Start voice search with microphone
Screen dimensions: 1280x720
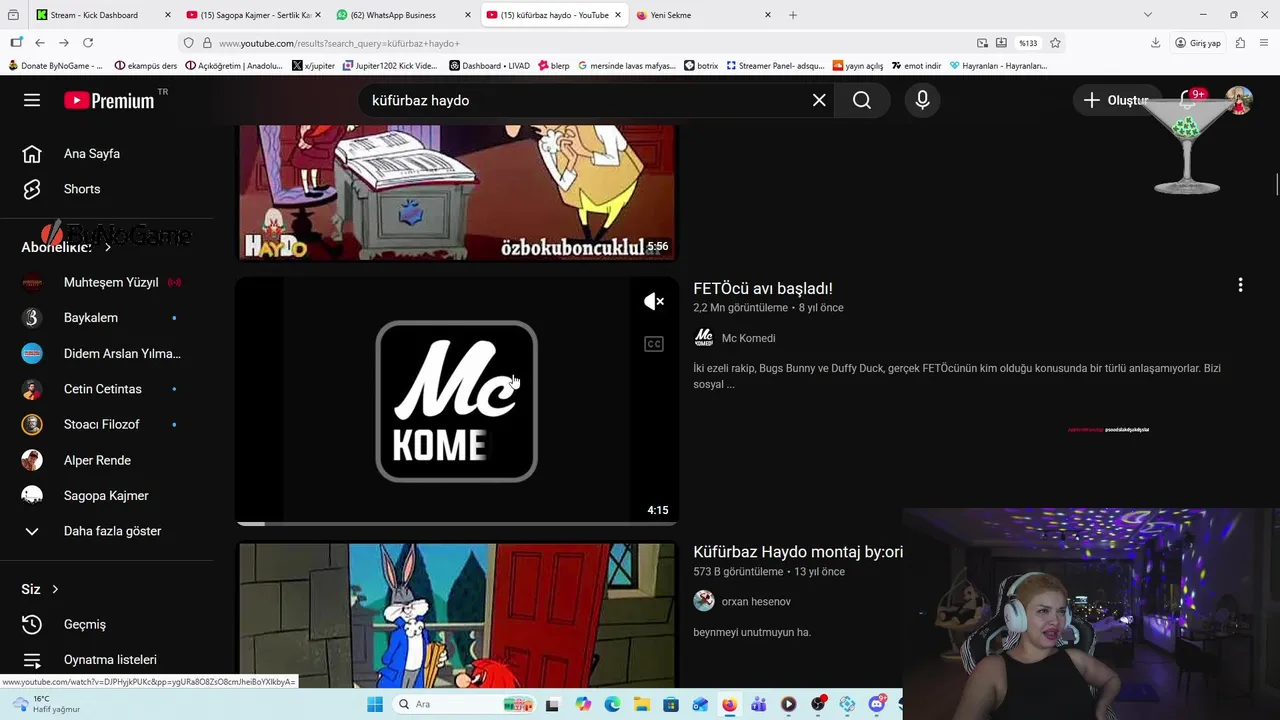922,100
